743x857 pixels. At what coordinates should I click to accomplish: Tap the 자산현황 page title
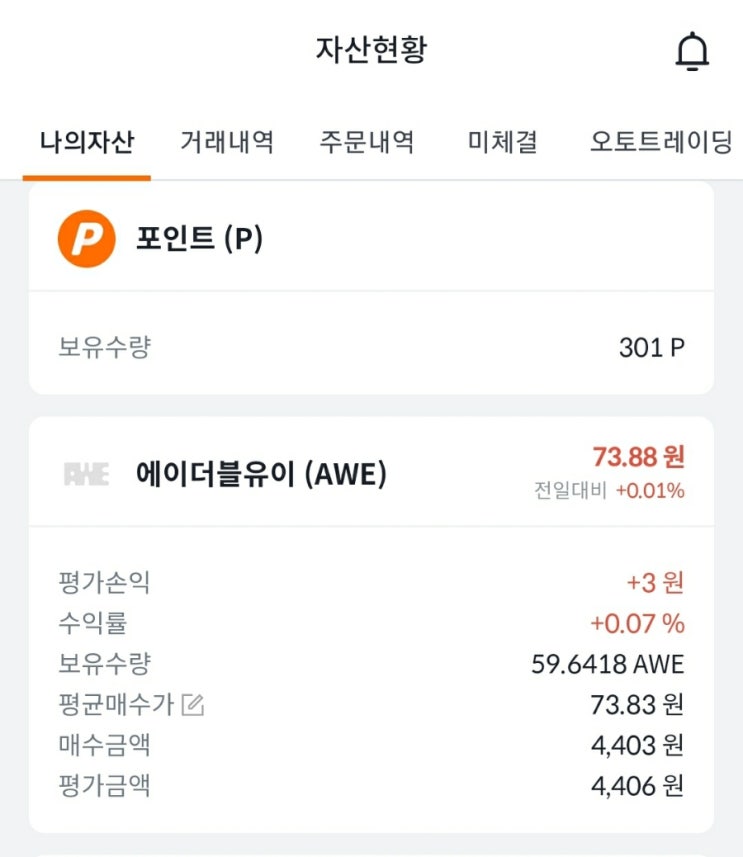click(371, 50)
